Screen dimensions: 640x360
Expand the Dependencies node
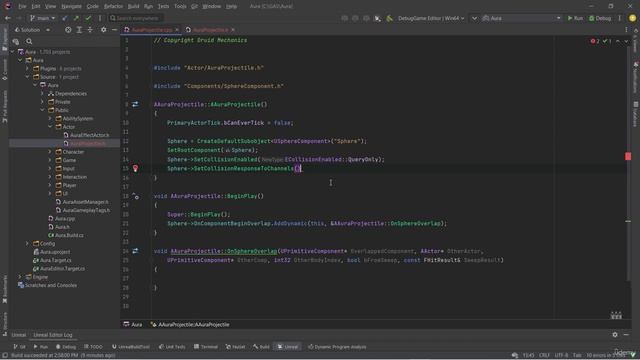42,93
